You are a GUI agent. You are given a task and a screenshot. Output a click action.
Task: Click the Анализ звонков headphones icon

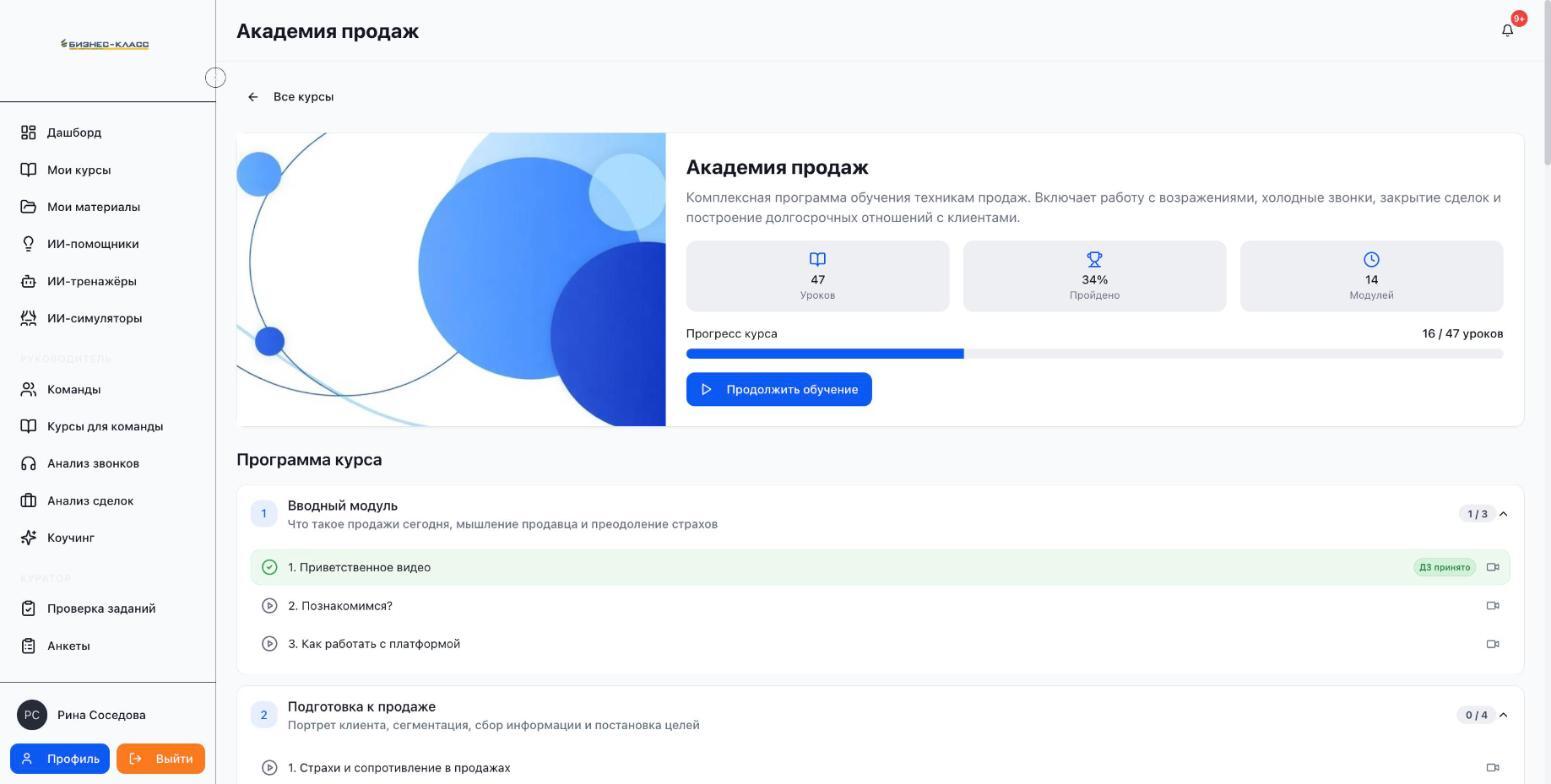[29, 463]
